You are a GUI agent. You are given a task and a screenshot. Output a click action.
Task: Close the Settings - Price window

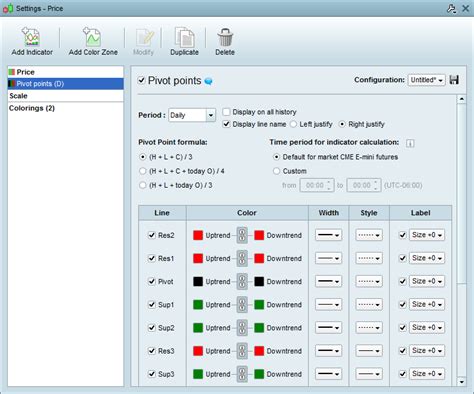[466, 8]
